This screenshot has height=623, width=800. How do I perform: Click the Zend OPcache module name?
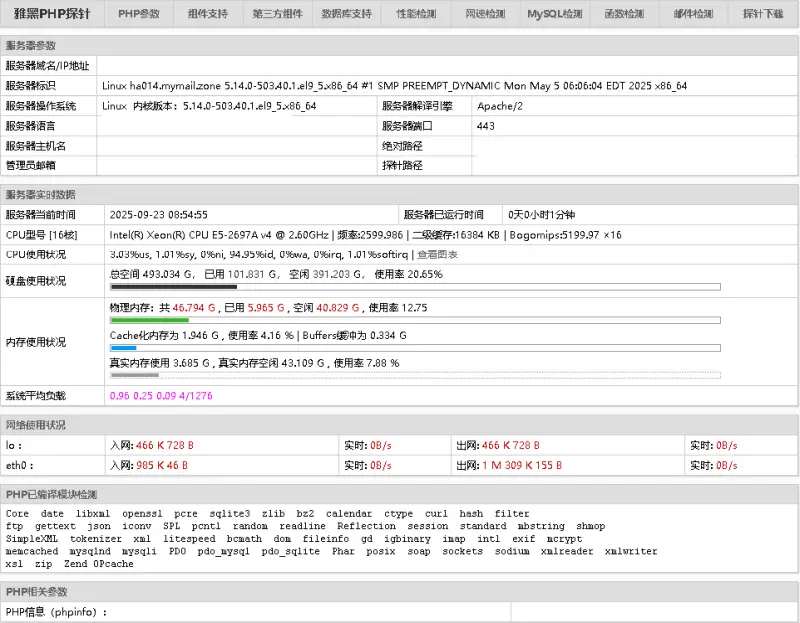tap(98, 564)
